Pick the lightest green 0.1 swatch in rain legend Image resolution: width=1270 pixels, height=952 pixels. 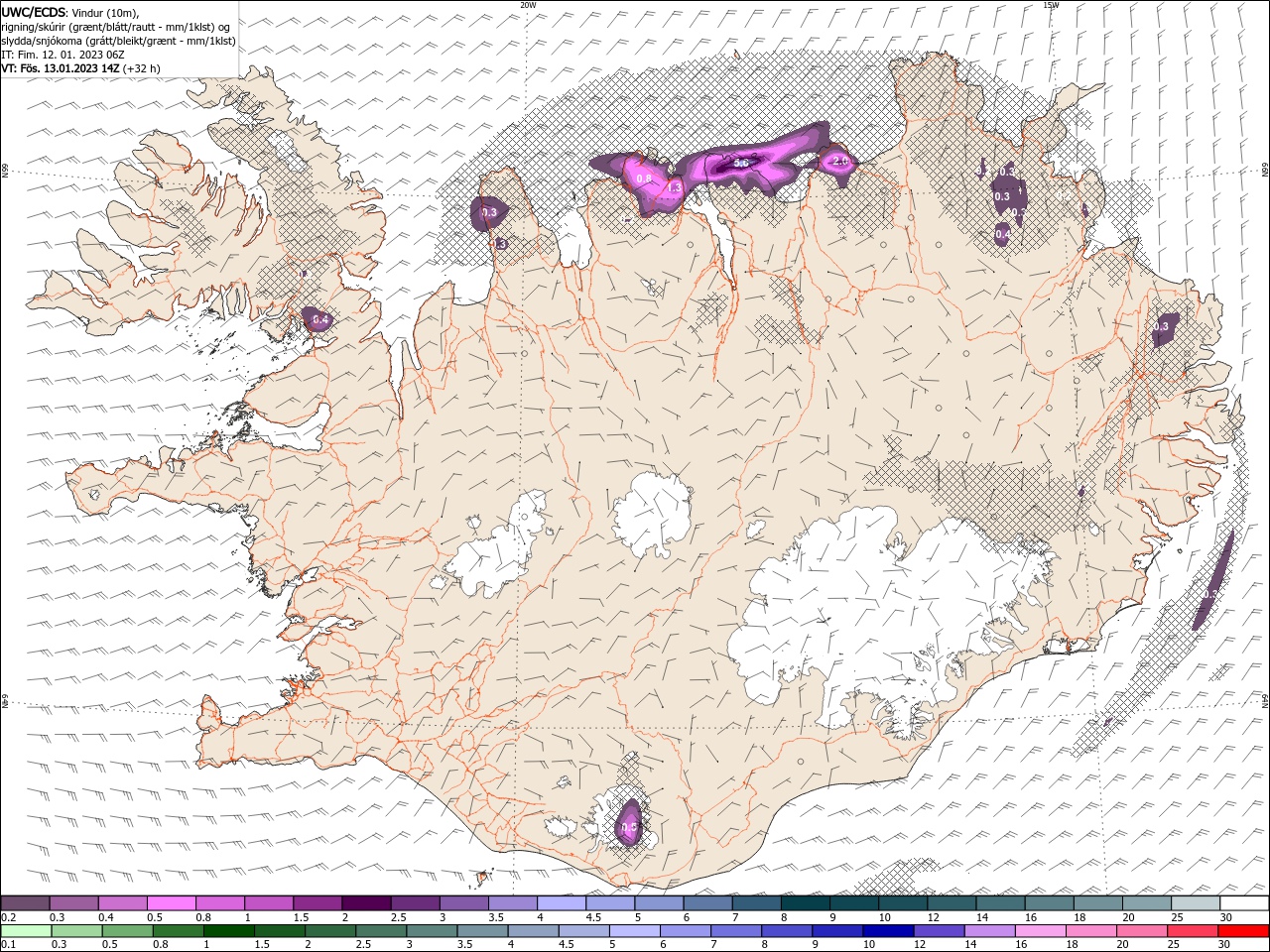tap(26, 930)
